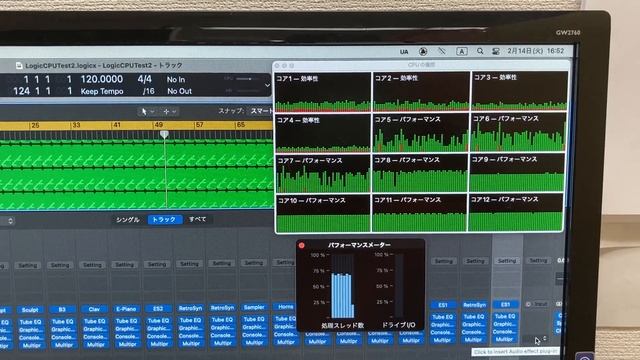Open Setting menu above the ES2 channel
Screen dimensions: 640x360
[x=157, y=264]
